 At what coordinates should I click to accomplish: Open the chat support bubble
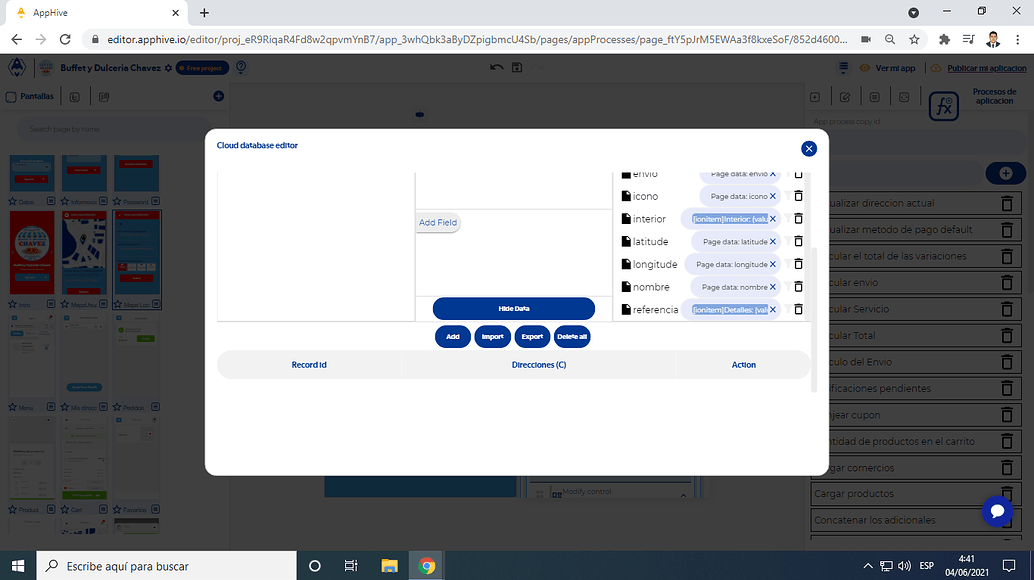(997, 511)
